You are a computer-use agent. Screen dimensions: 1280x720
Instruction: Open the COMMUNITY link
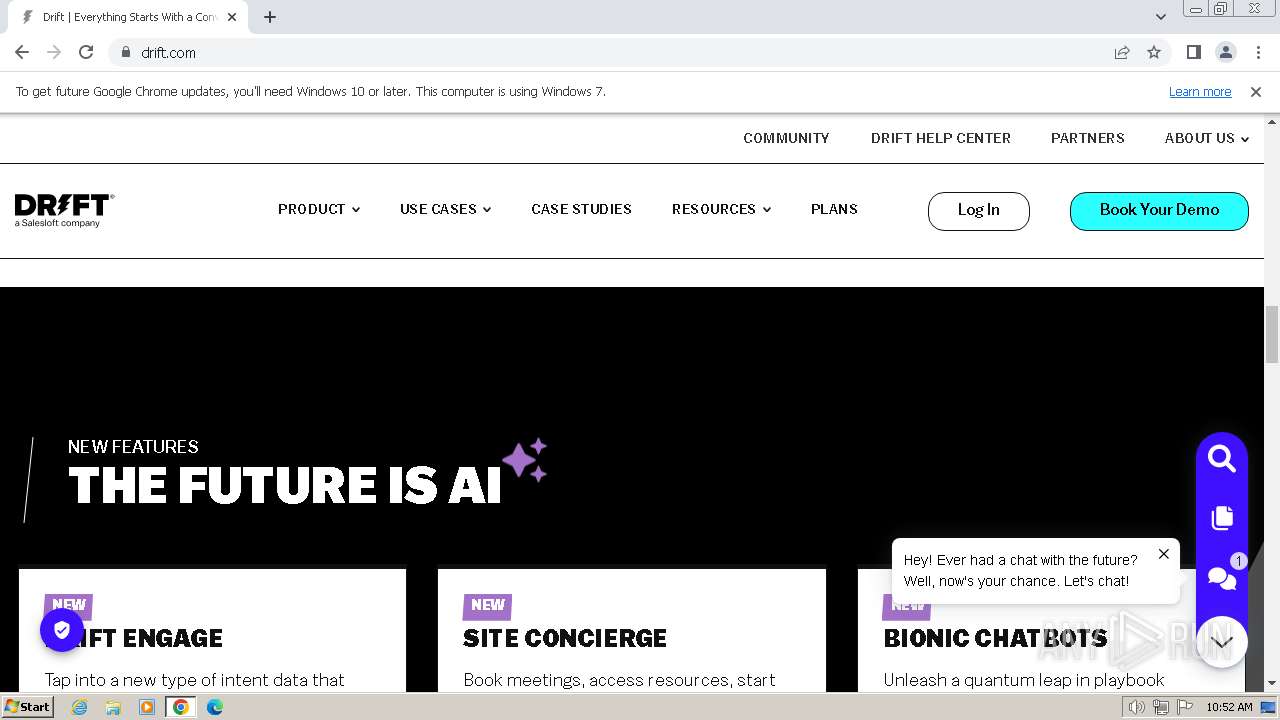click(786, 138)
